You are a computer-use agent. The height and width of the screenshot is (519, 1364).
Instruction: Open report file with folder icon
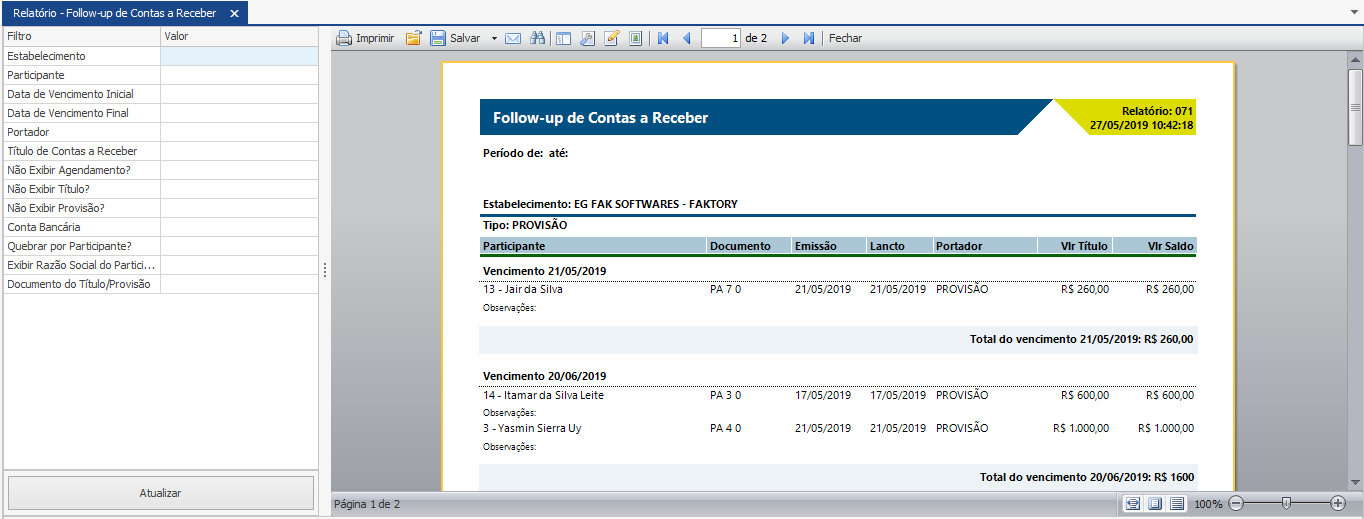(x=413, y=38)
